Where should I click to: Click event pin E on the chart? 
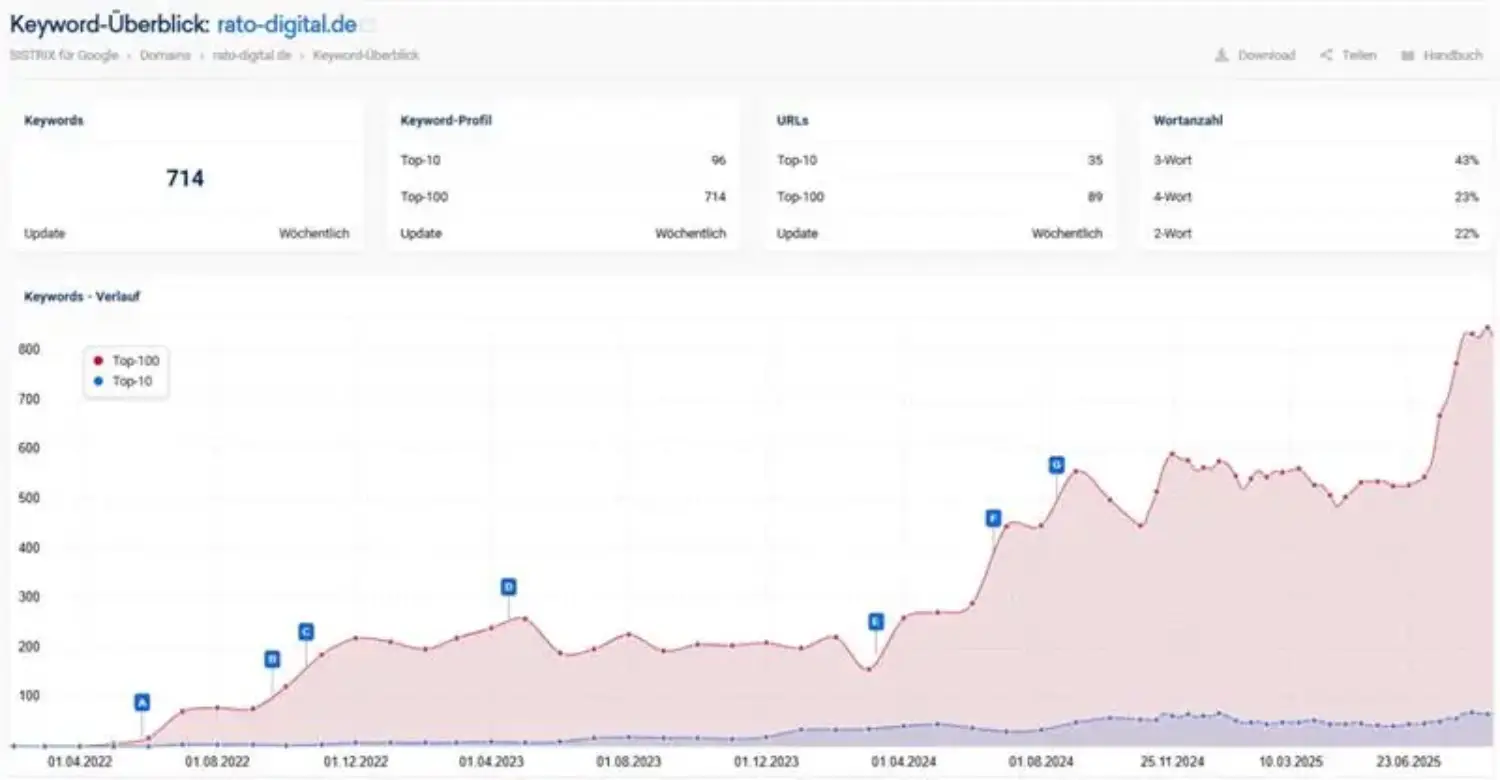tap(876, 621)
